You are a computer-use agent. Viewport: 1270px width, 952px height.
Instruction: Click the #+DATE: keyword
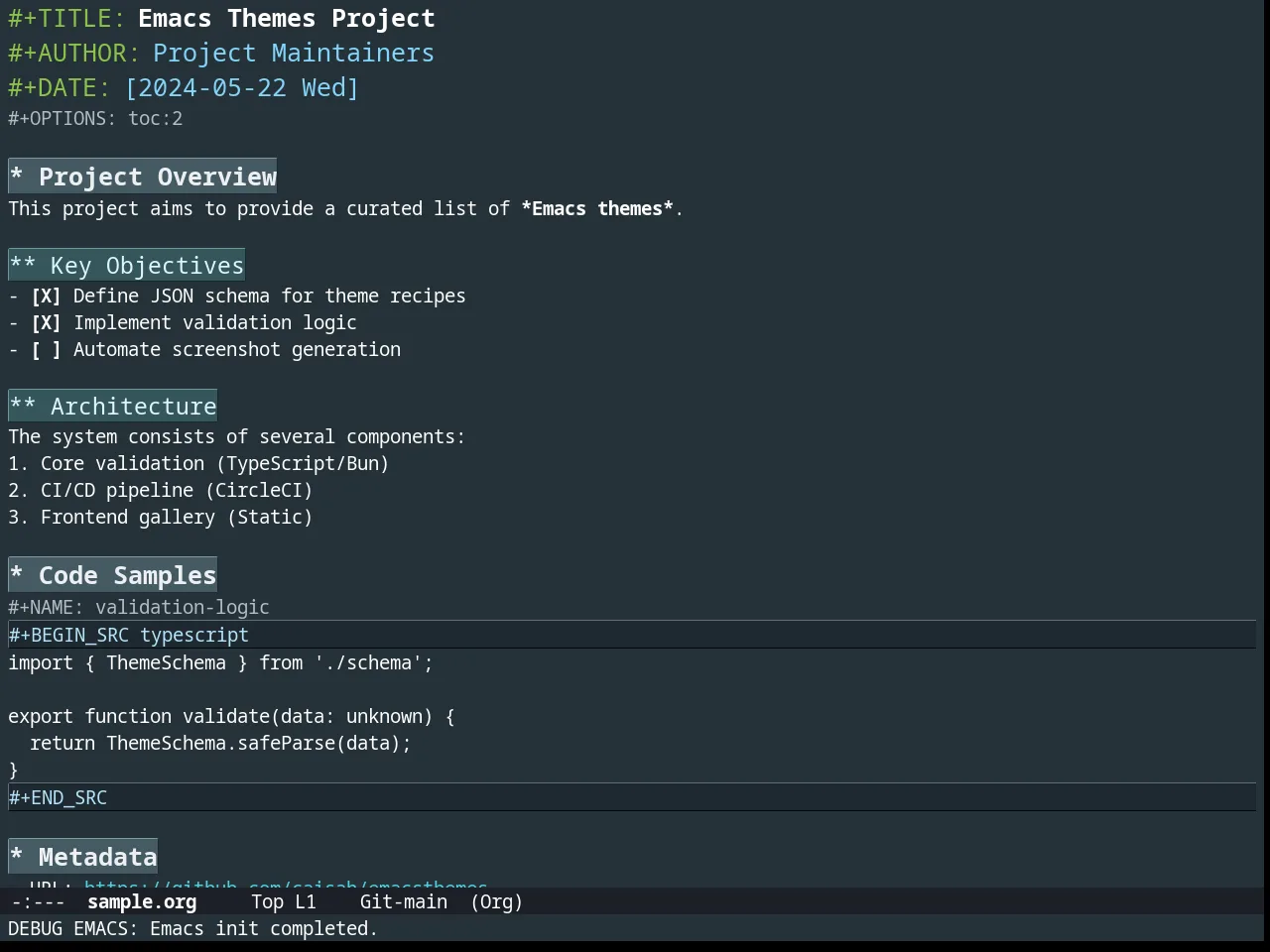click(x=60, y=87)
